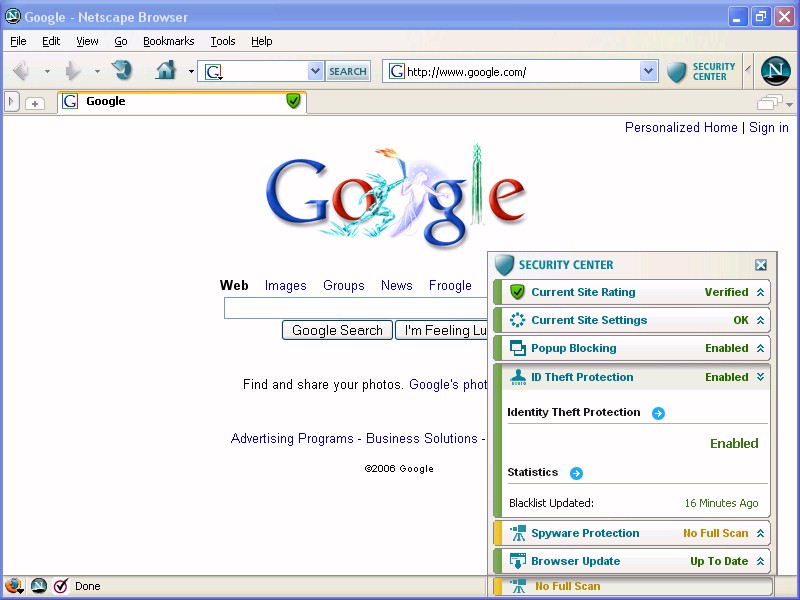Image resolution: width=800 pixels, height=600 pixels.
Task: Click the Popup Blocking windows icon
Action: point(517,348)
